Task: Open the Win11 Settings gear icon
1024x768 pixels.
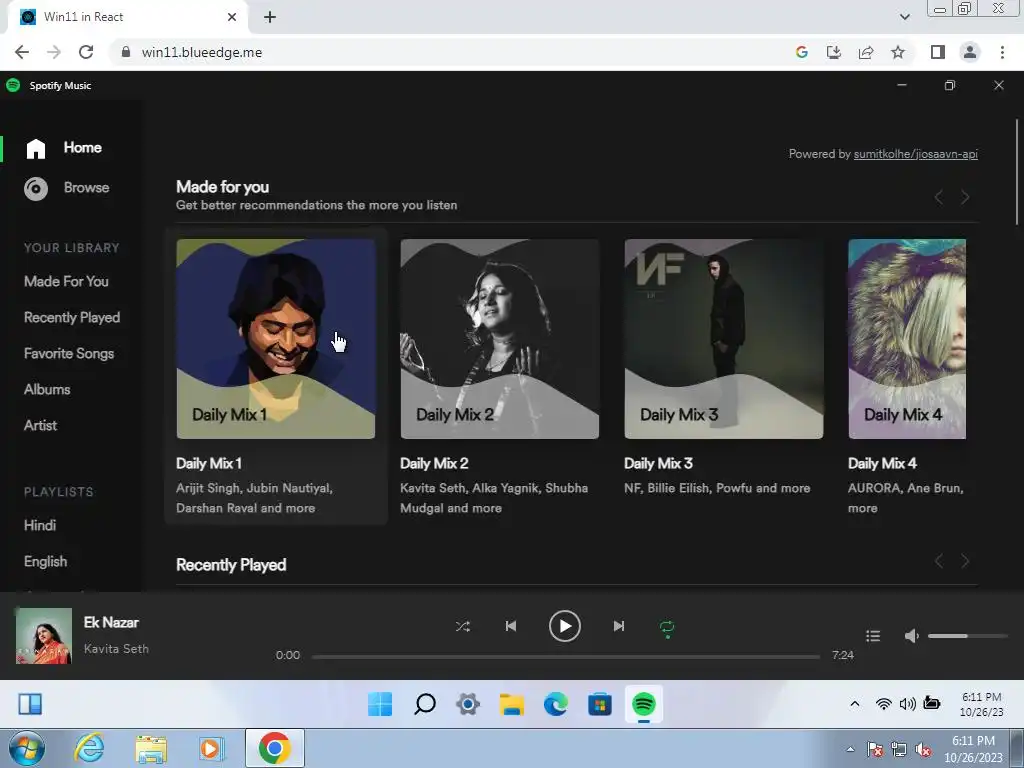Action: pyautogui.click(x=468, y=704)
